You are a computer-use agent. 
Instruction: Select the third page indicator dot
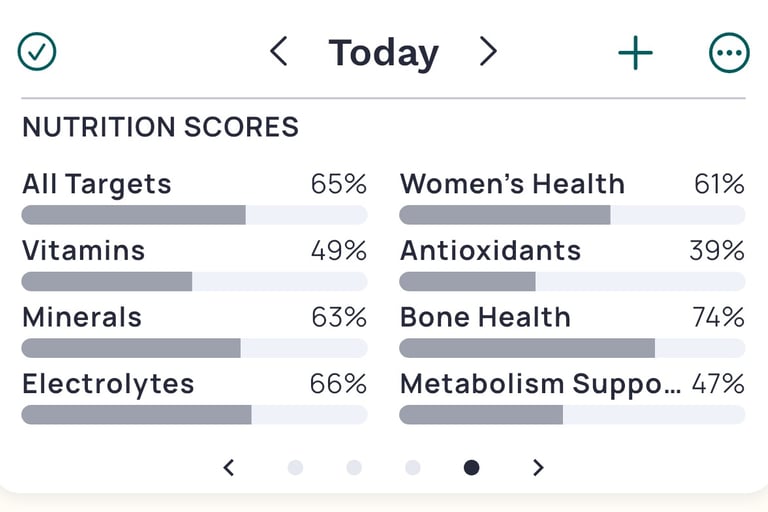tap(413, 467)
